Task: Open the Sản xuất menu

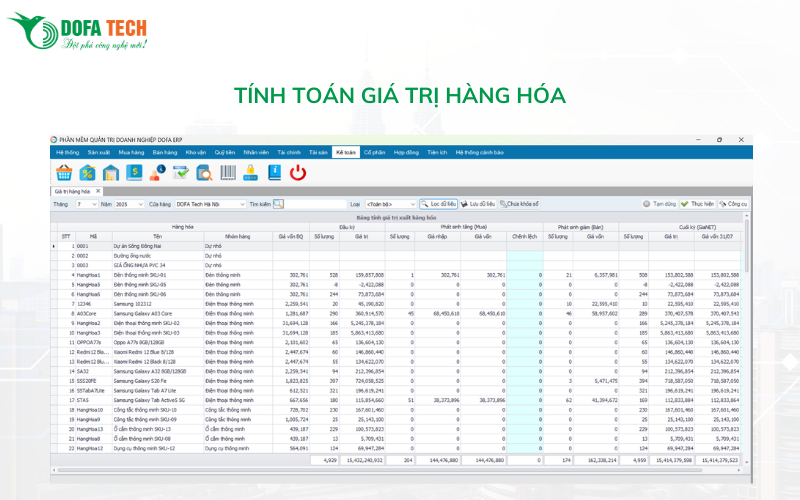Action: pos(98,153)
